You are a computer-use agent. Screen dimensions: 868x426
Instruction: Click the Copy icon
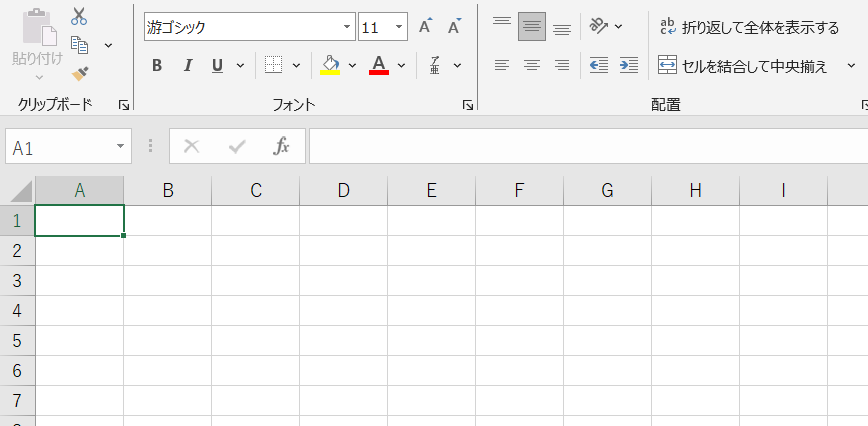[x=80, y=45]
